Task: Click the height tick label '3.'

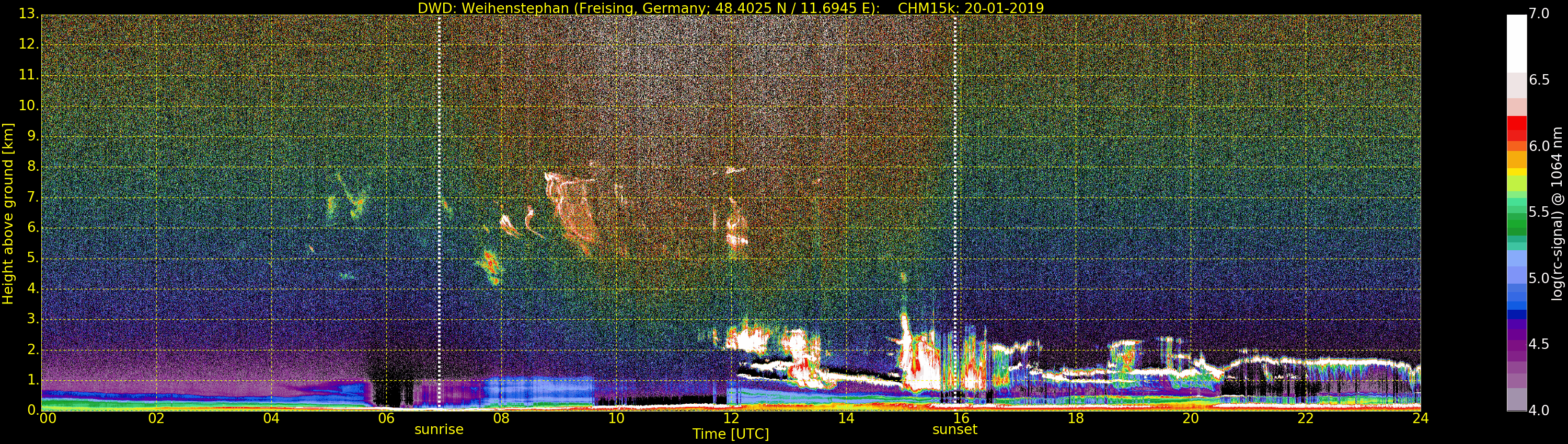Action: point(32,319)
